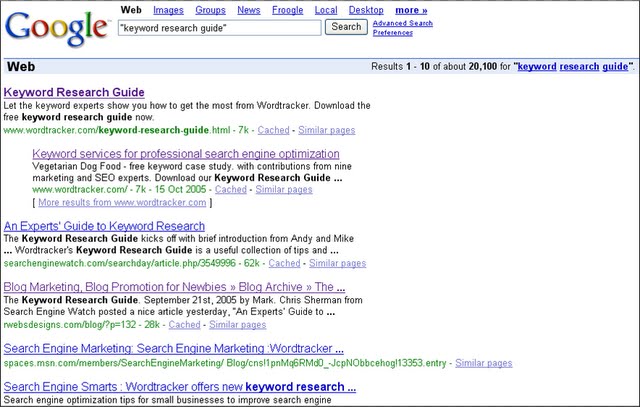Open the Images search tab
Image resolution: width=640 pixels, height=407 pixels.
[x=169, y=10]
